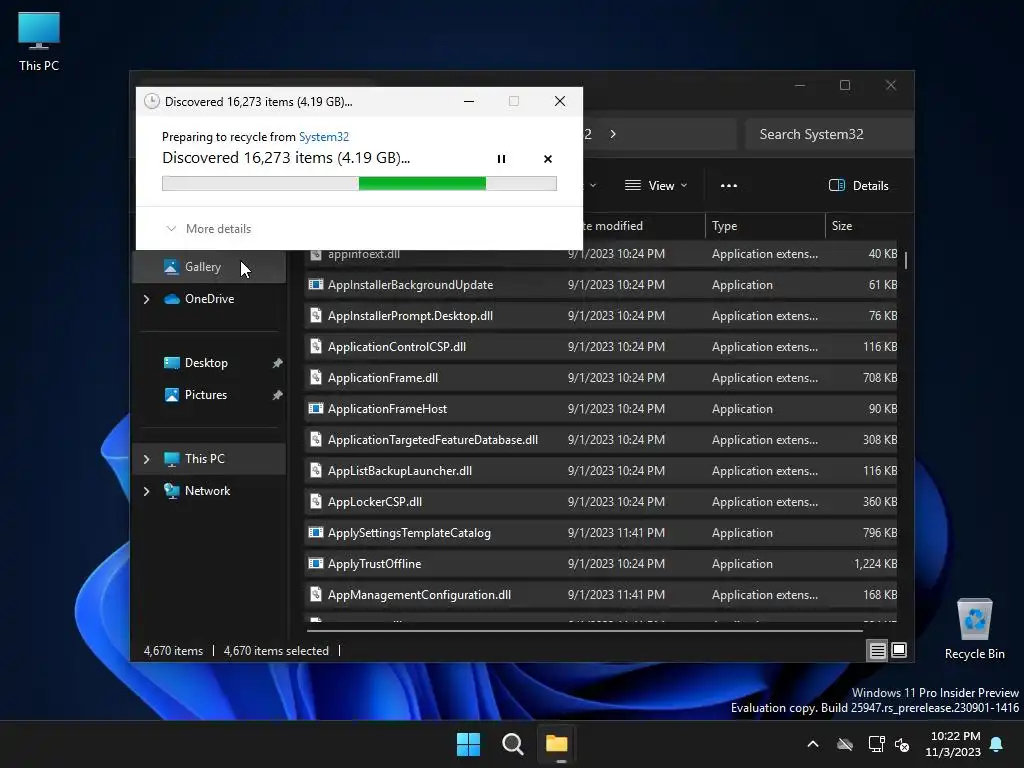Open the See more (three dots) menu
This screenshot has width=1024, height=768.
[729, 185]
